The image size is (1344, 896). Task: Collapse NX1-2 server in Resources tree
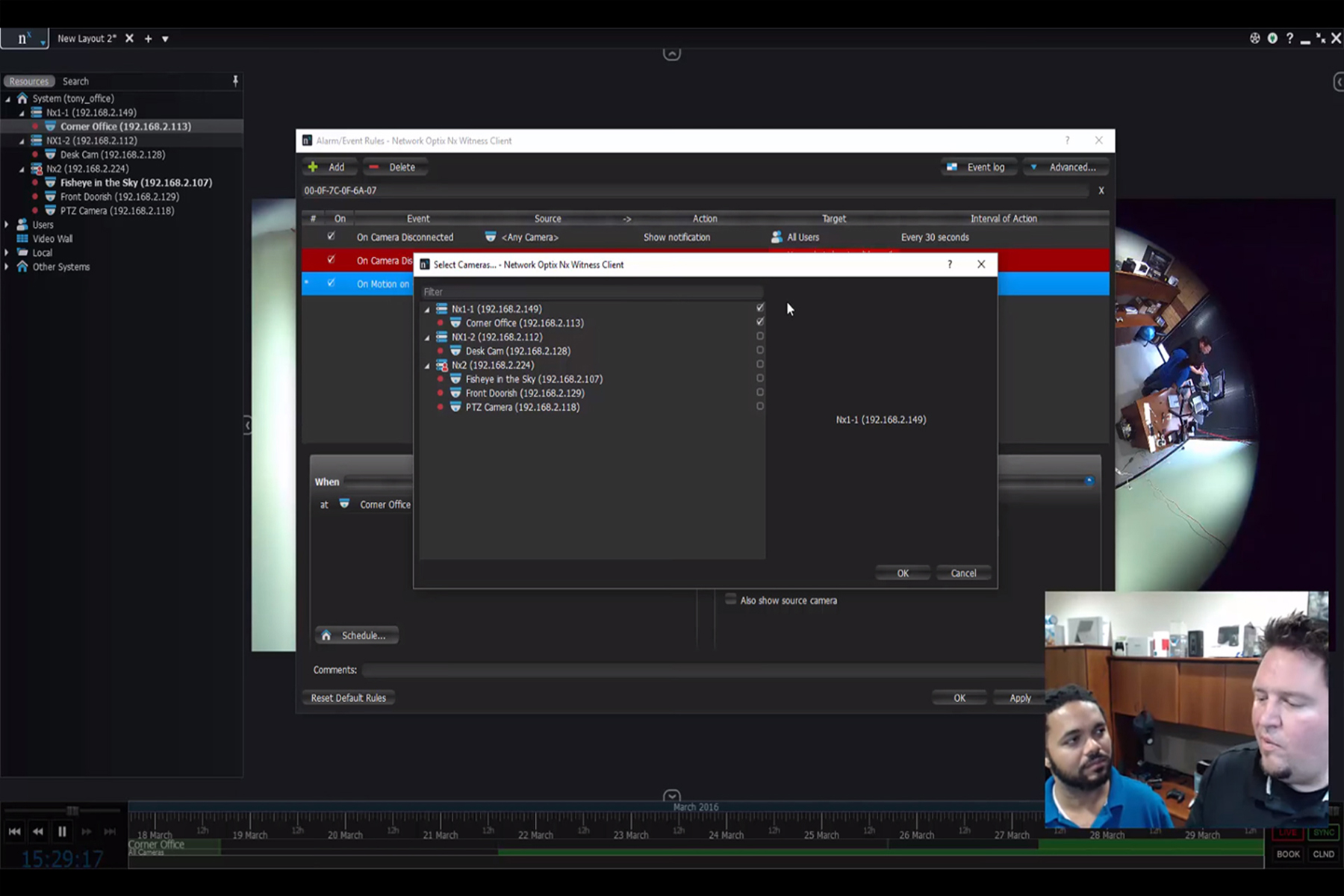(x=22, y=141)
